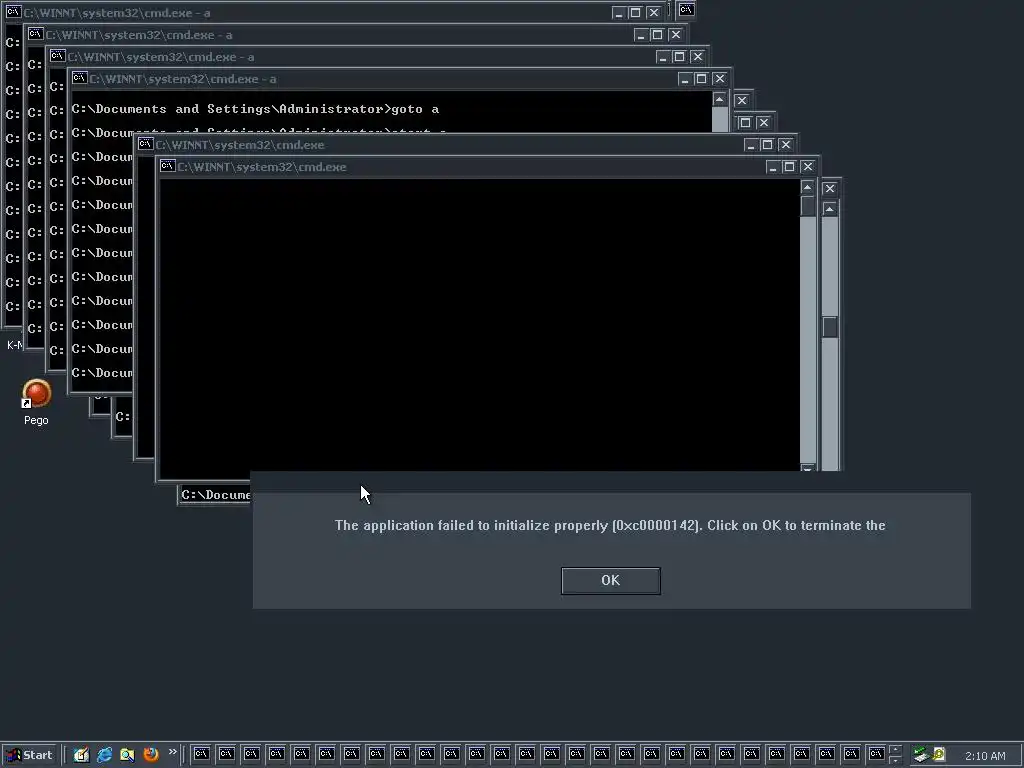Screen dimensions: 1024x768
Task: Close the cmd.exe window just behind the frontmost
Action: click(786, 145)
